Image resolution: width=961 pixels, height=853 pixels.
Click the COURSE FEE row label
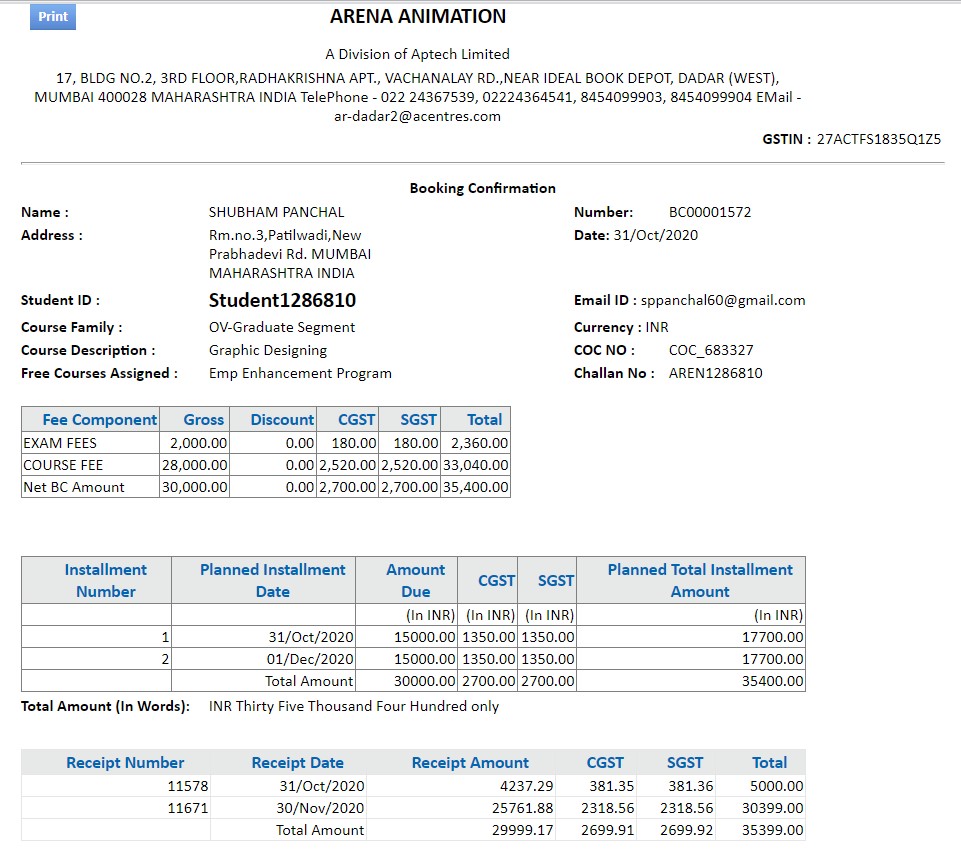coord(63,465)
